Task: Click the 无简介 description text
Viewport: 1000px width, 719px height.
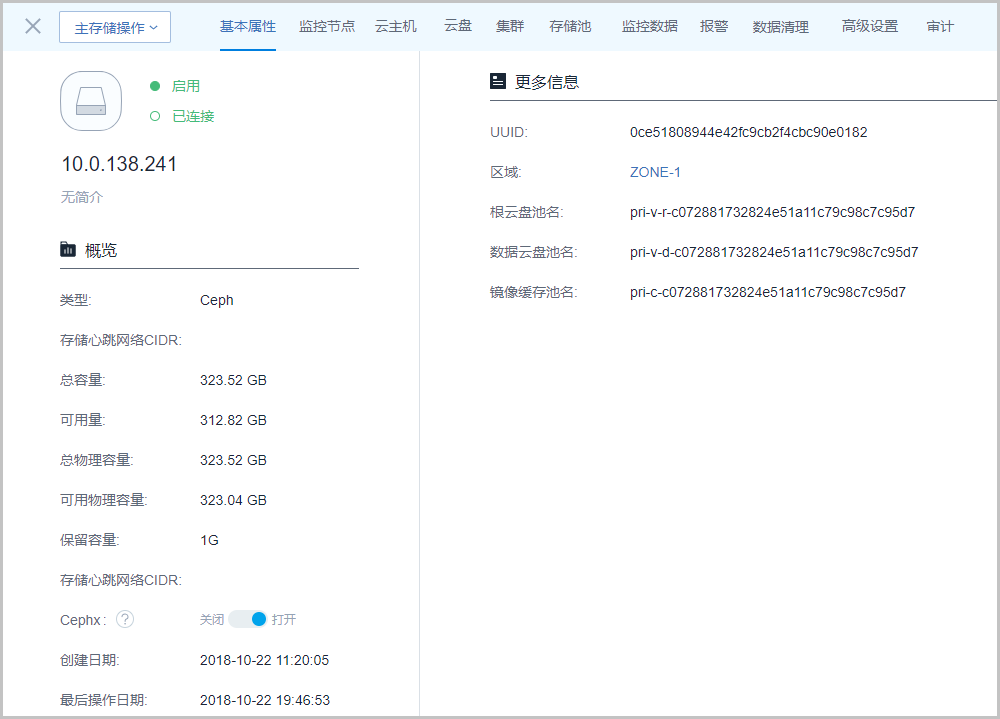Action: click(82, 197)
